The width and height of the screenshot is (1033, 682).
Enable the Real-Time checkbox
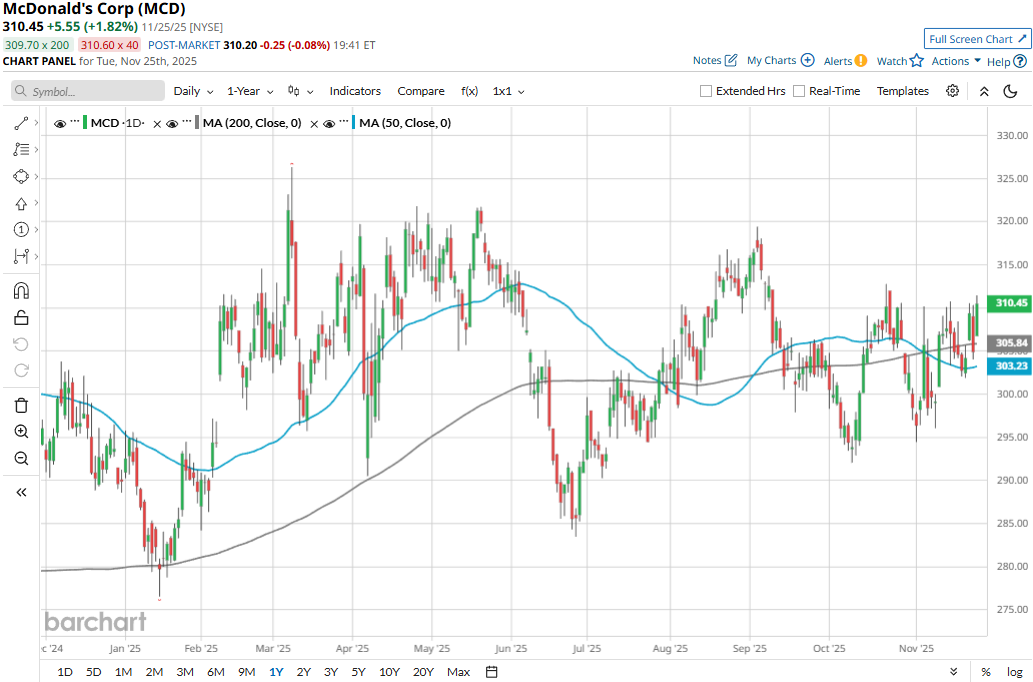point(799,91)
